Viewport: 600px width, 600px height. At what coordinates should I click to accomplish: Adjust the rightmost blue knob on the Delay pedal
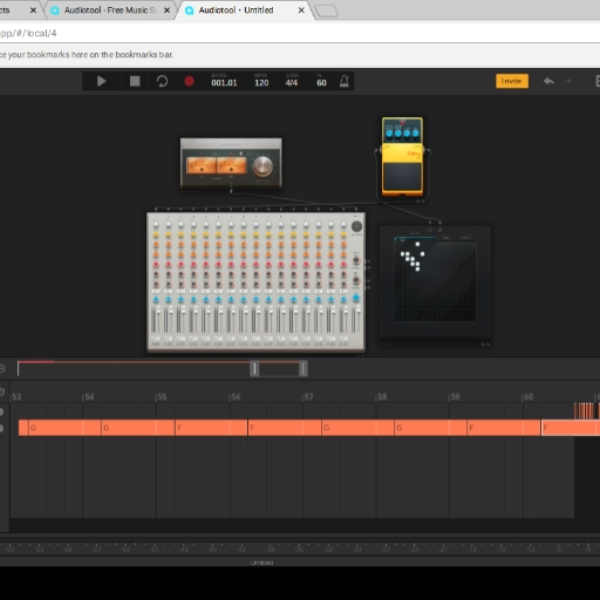(416, 133)
